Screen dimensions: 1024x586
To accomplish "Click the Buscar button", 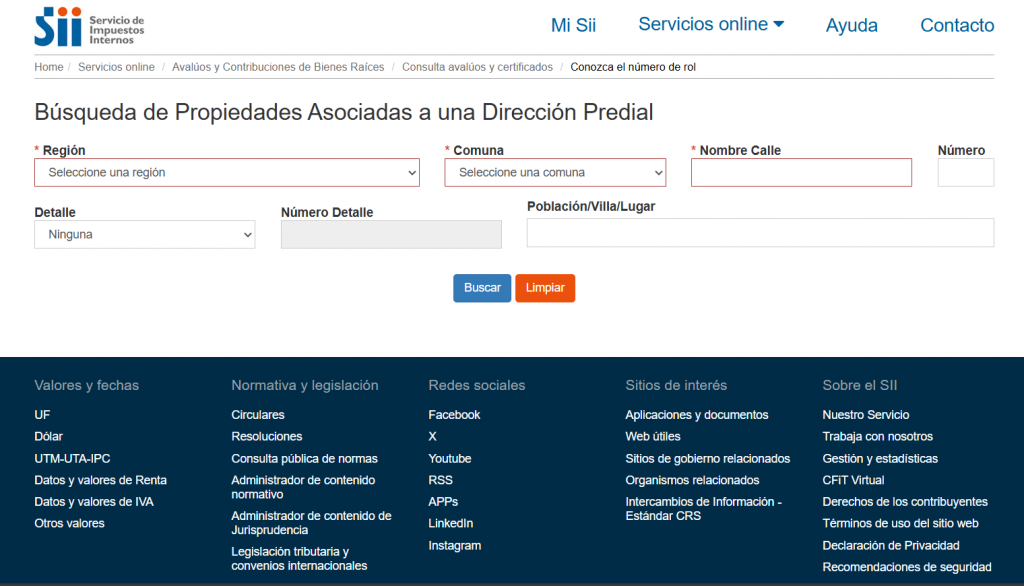I will click(482, 288).
